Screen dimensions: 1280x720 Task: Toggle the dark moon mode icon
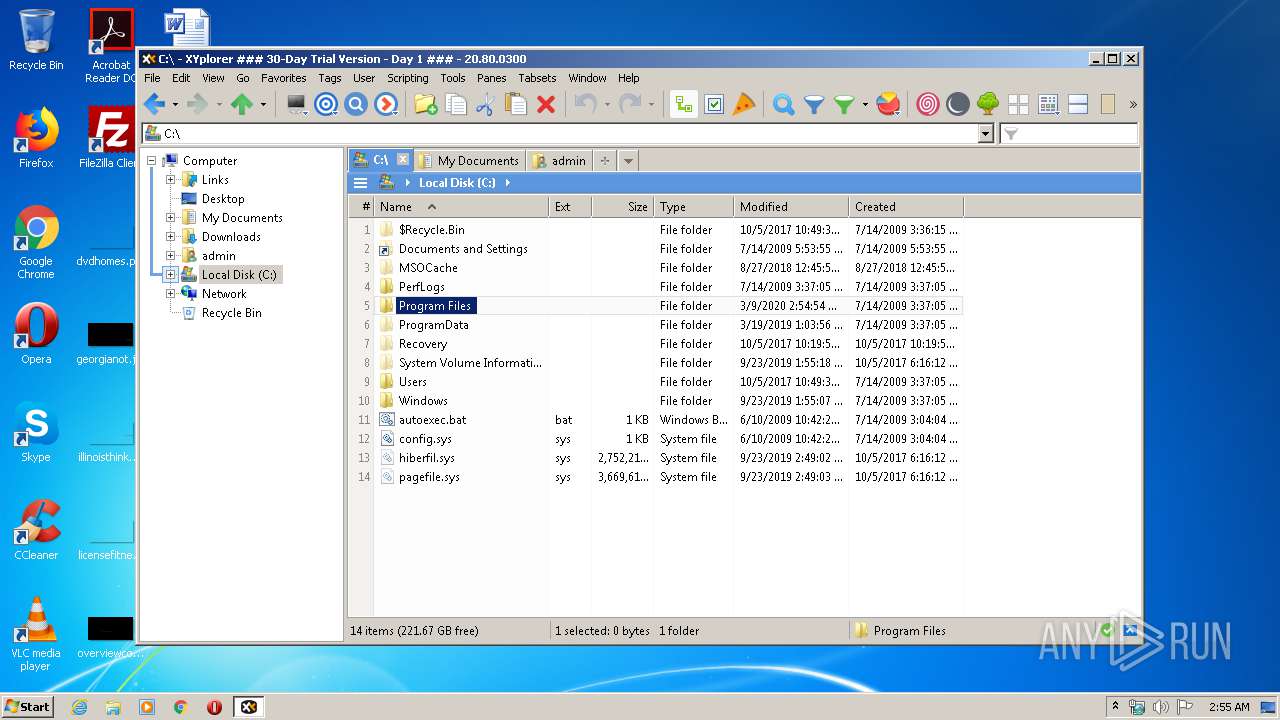coord(958,104)
